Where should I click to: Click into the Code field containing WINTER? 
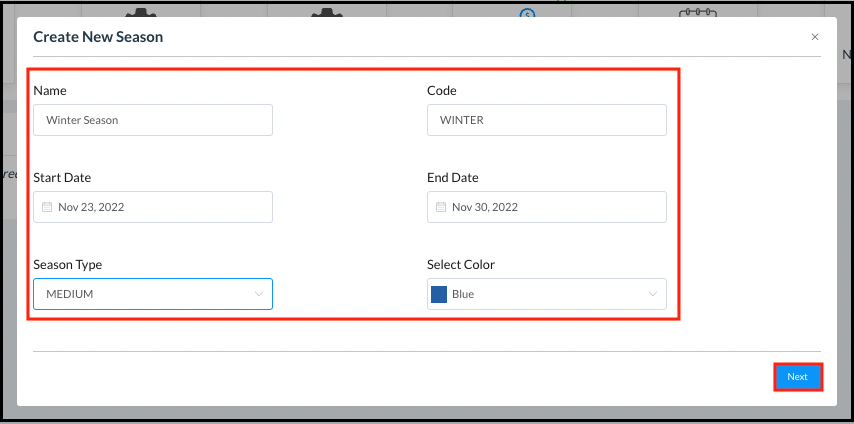[x=546, y=120]
